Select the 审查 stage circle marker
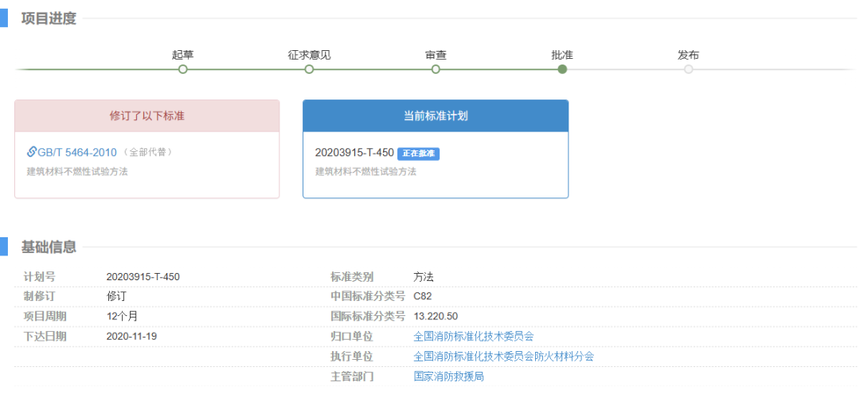Screen dimensions: 860x402 click(436, 69)
